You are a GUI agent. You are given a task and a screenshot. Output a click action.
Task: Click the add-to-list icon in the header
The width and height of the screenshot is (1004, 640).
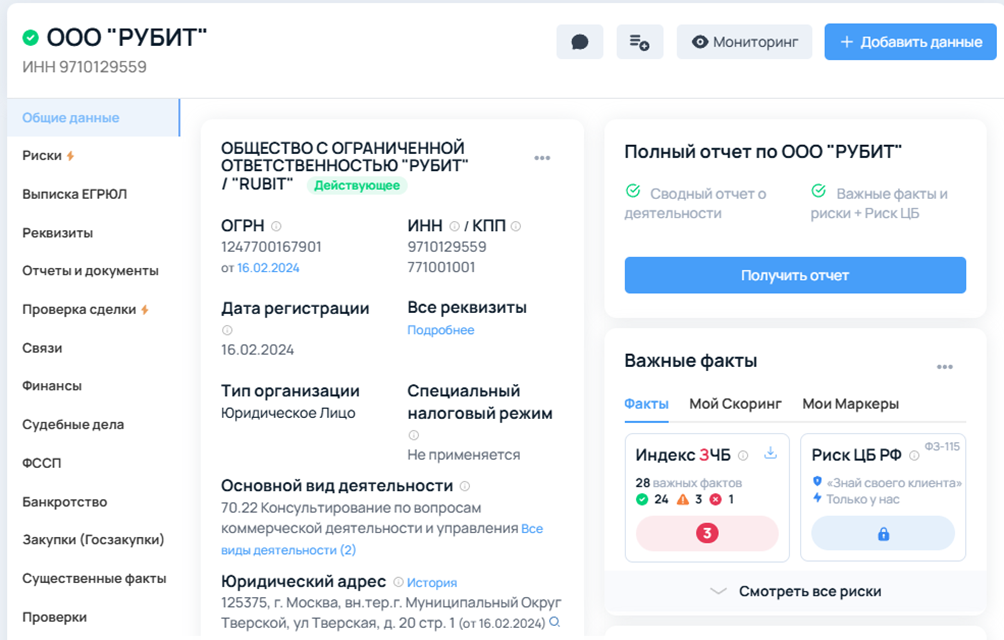coord(640,41)
